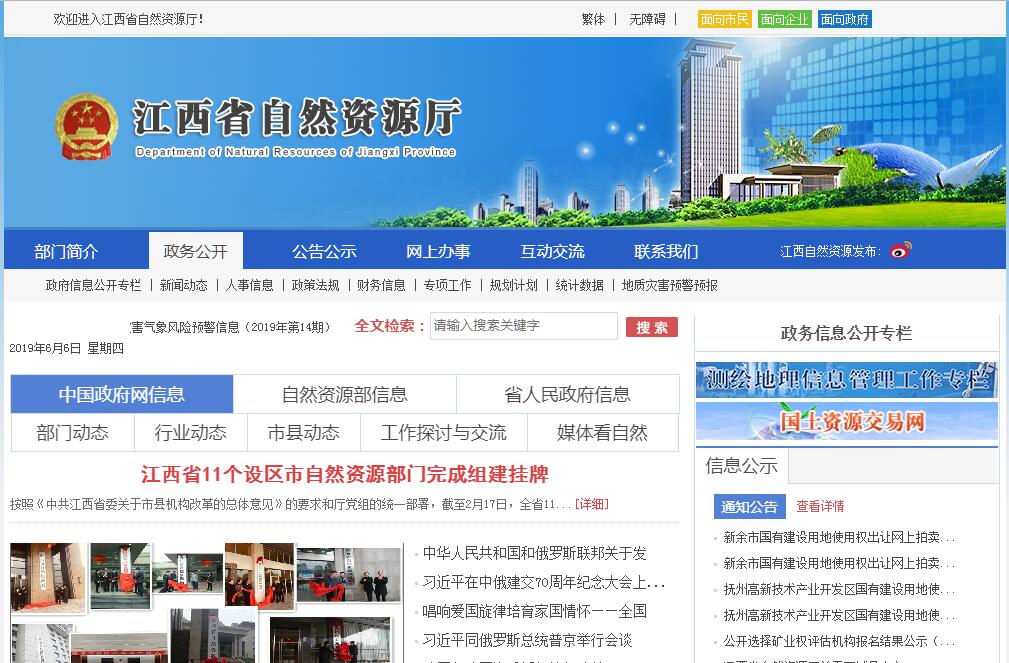This screenshot has width=1009, height=663.
Task: Open the 测绘地理信息管理工作专栏 banner
Action: coord(846,380)
